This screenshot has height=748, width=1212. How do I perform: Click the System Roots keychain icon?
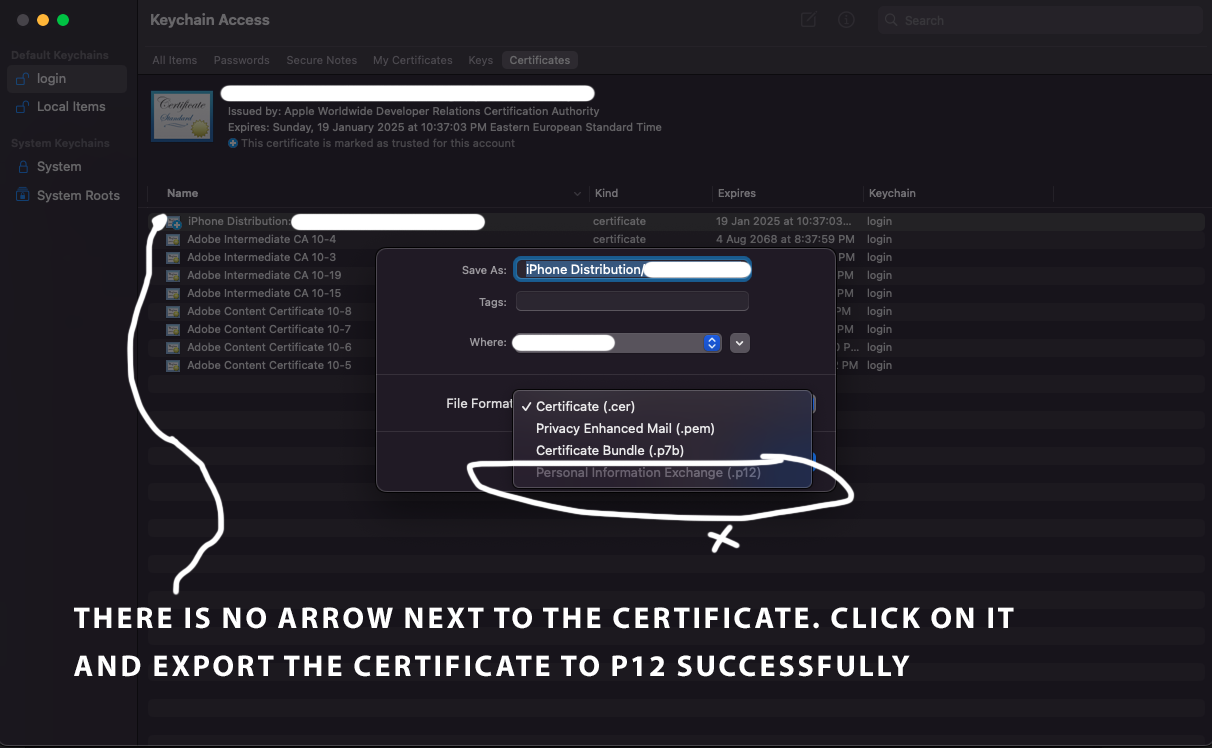point(23,196)
